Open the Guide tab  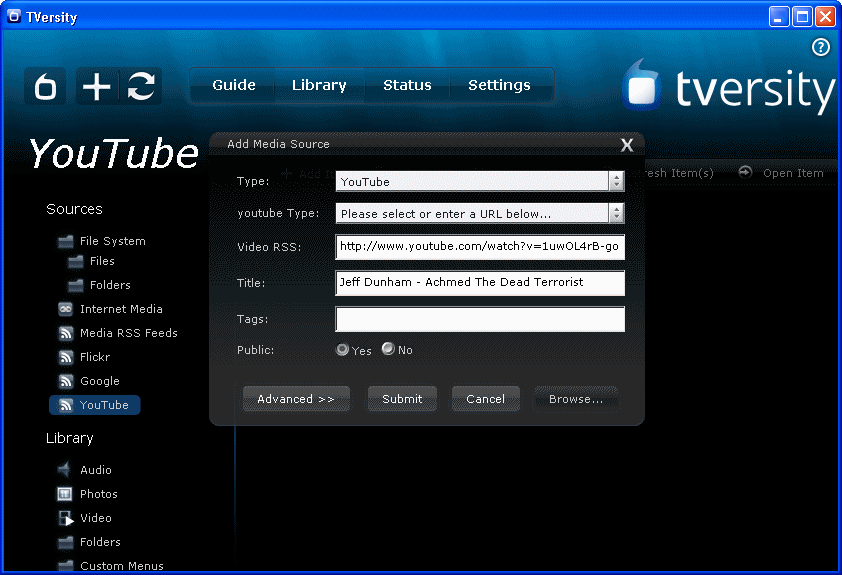tap(234, 85)
